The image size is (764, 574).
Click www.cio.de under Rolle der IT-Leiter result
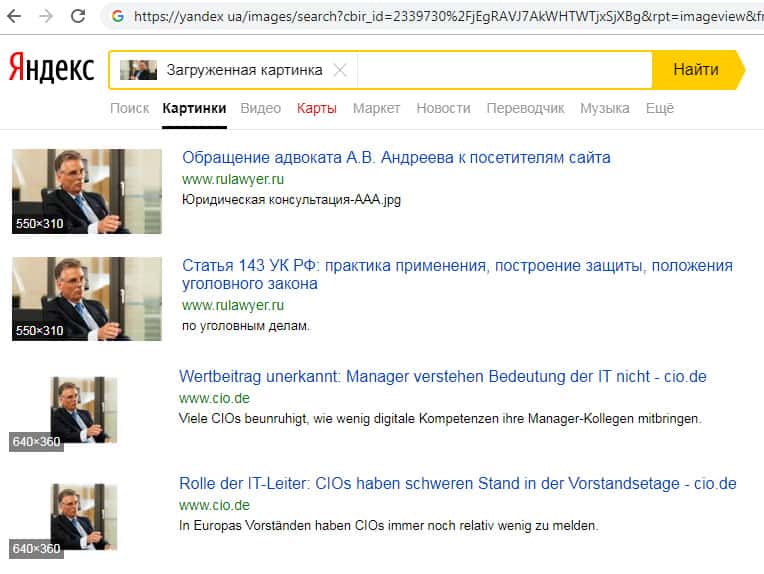coord(214,505)
